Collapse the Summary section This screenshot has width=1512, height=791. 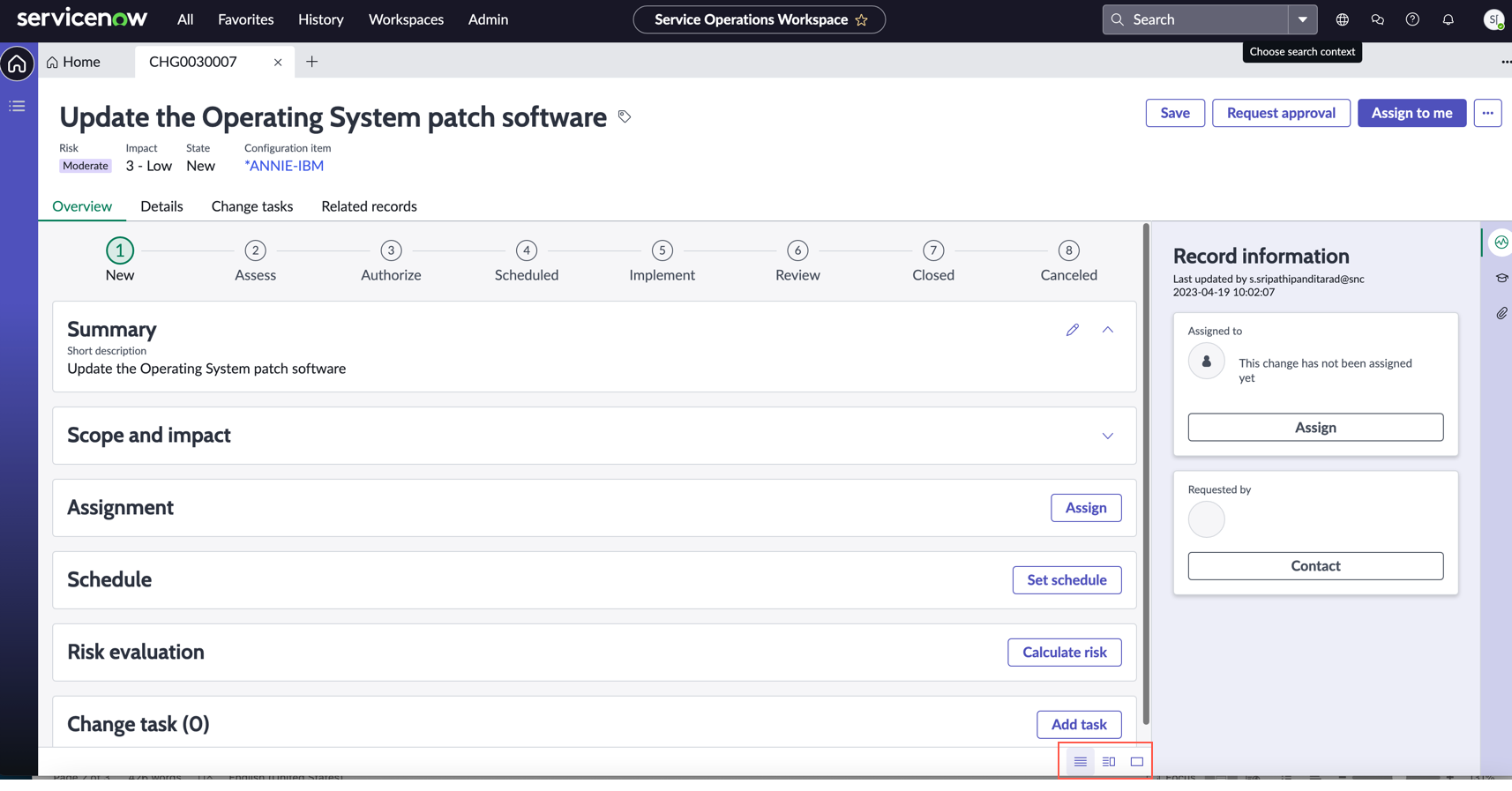coord(1108,330)
